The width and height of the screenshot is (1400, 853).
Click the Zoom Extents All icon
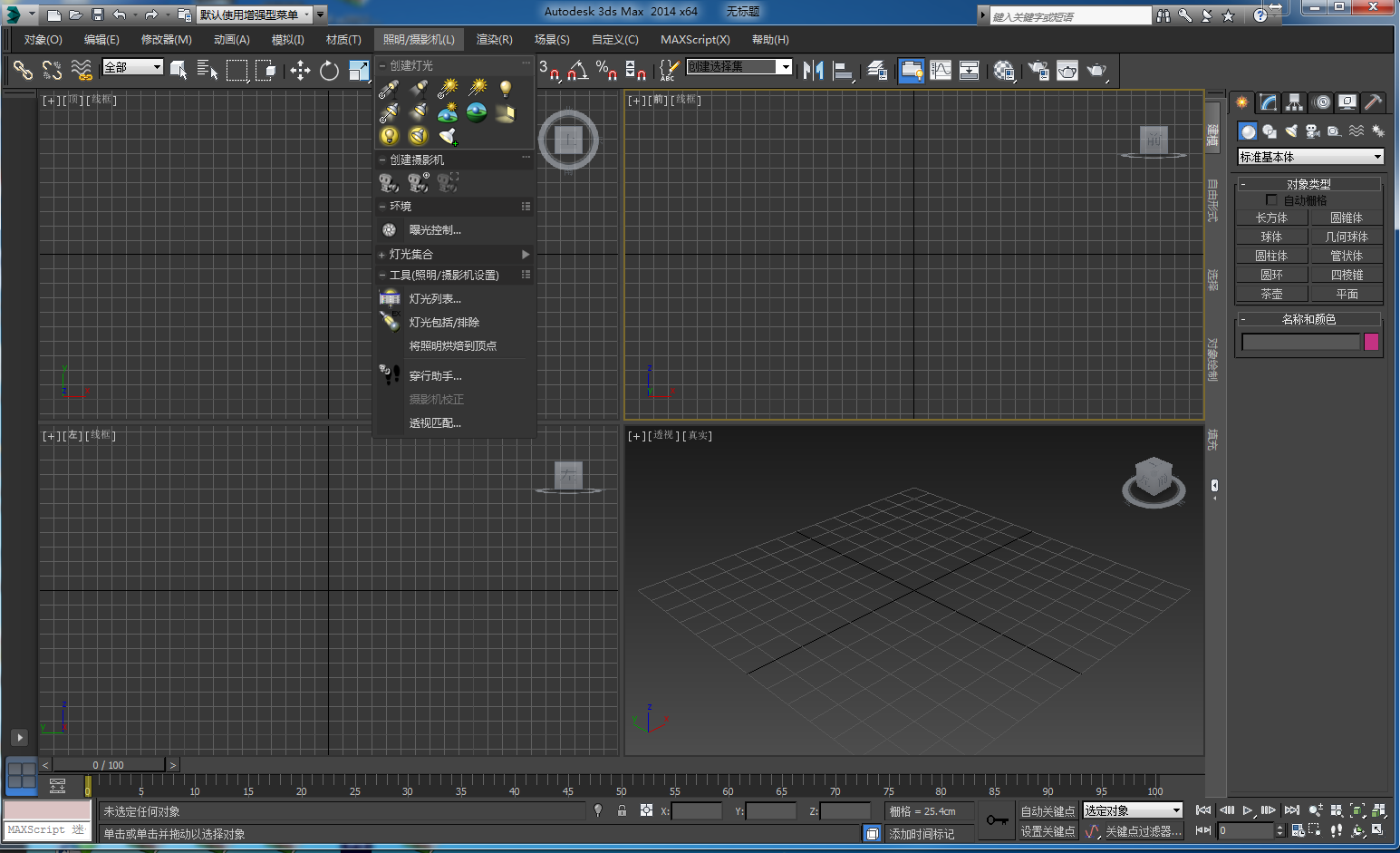(x=1379, y=810)
